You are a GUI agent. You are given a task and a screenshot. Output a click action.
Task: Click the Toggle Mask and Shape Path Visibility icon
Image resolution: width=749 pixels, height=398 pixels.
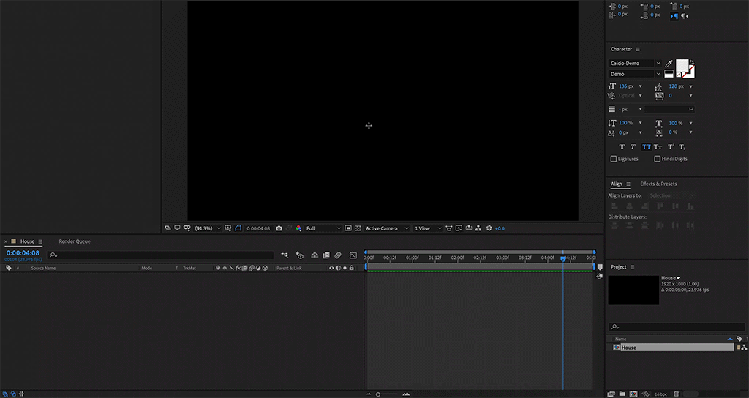(237, 228)
